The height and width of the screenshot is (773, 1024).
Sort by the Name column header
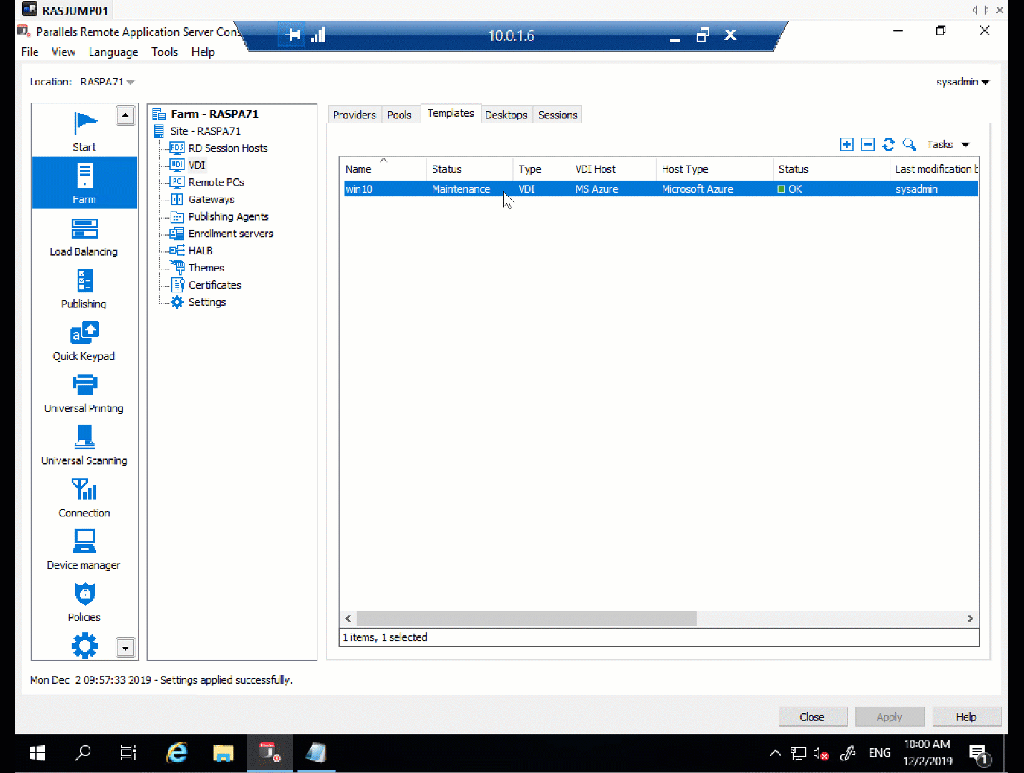(x=384, y=169)
